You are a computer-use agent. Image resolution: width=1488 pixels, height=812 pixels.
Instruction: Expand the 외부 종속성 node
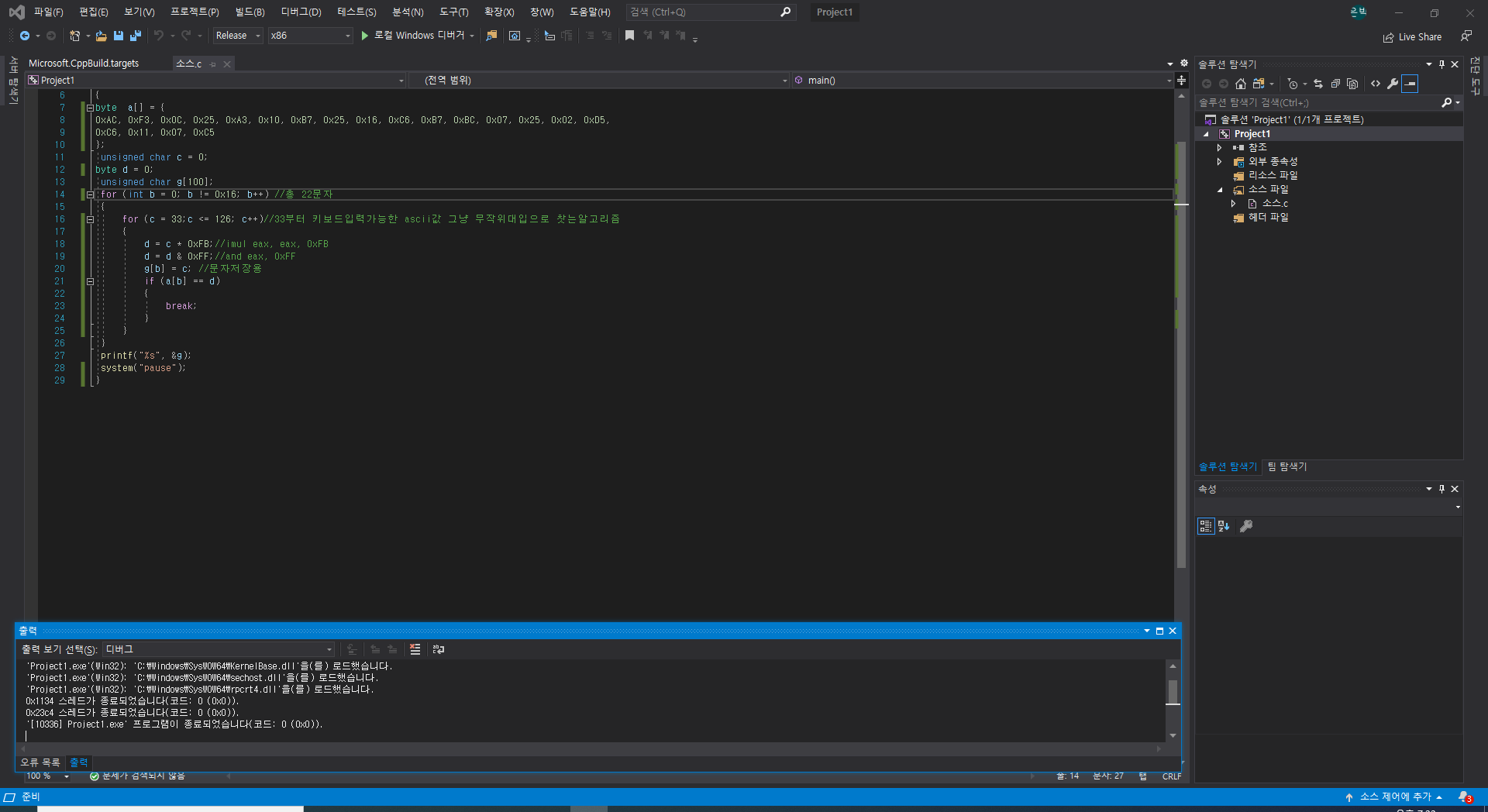click(x=1220, y=162)
